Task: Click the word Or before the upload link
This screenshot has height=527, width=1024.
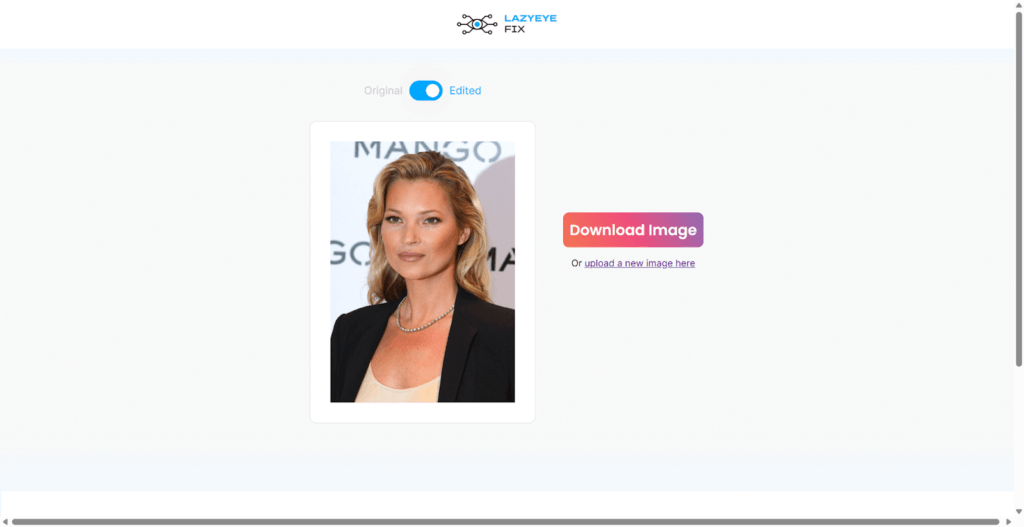Action: [576, 263]
